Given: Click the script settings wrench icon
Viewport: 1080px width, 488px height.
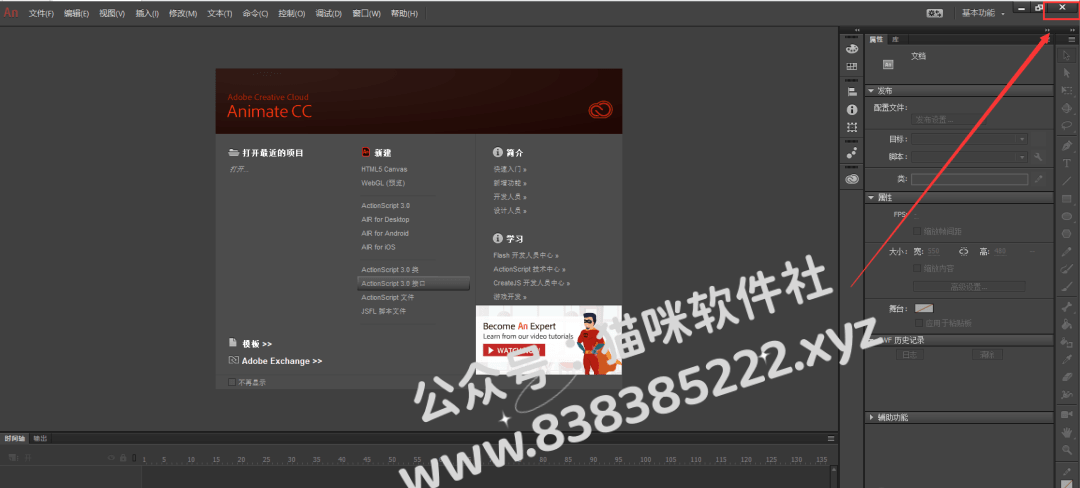Looking at the screenshot, I should click(x=1038, y=157).
